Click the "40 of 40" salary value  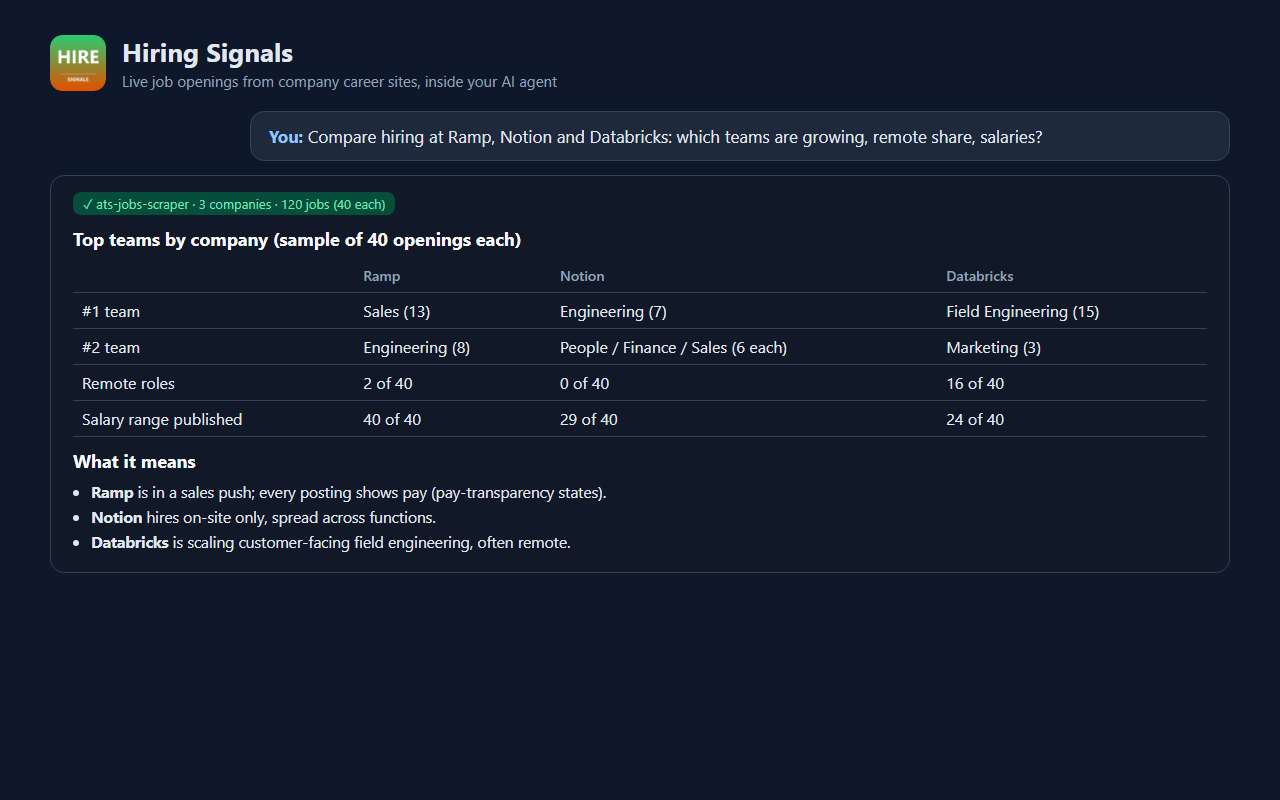coord(392,420)
